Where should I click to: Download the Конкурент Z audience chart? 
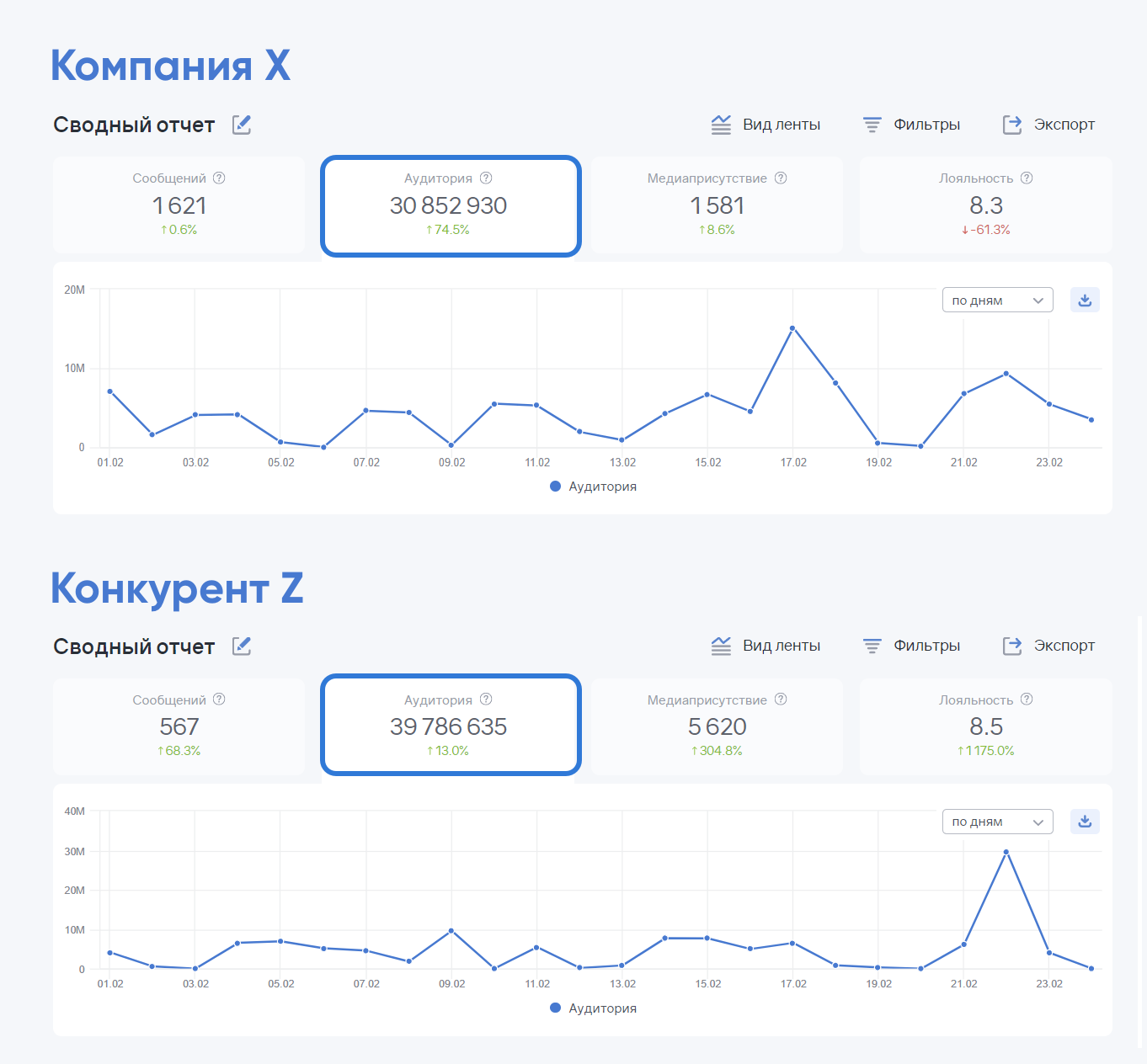(x=1085, y=821)
